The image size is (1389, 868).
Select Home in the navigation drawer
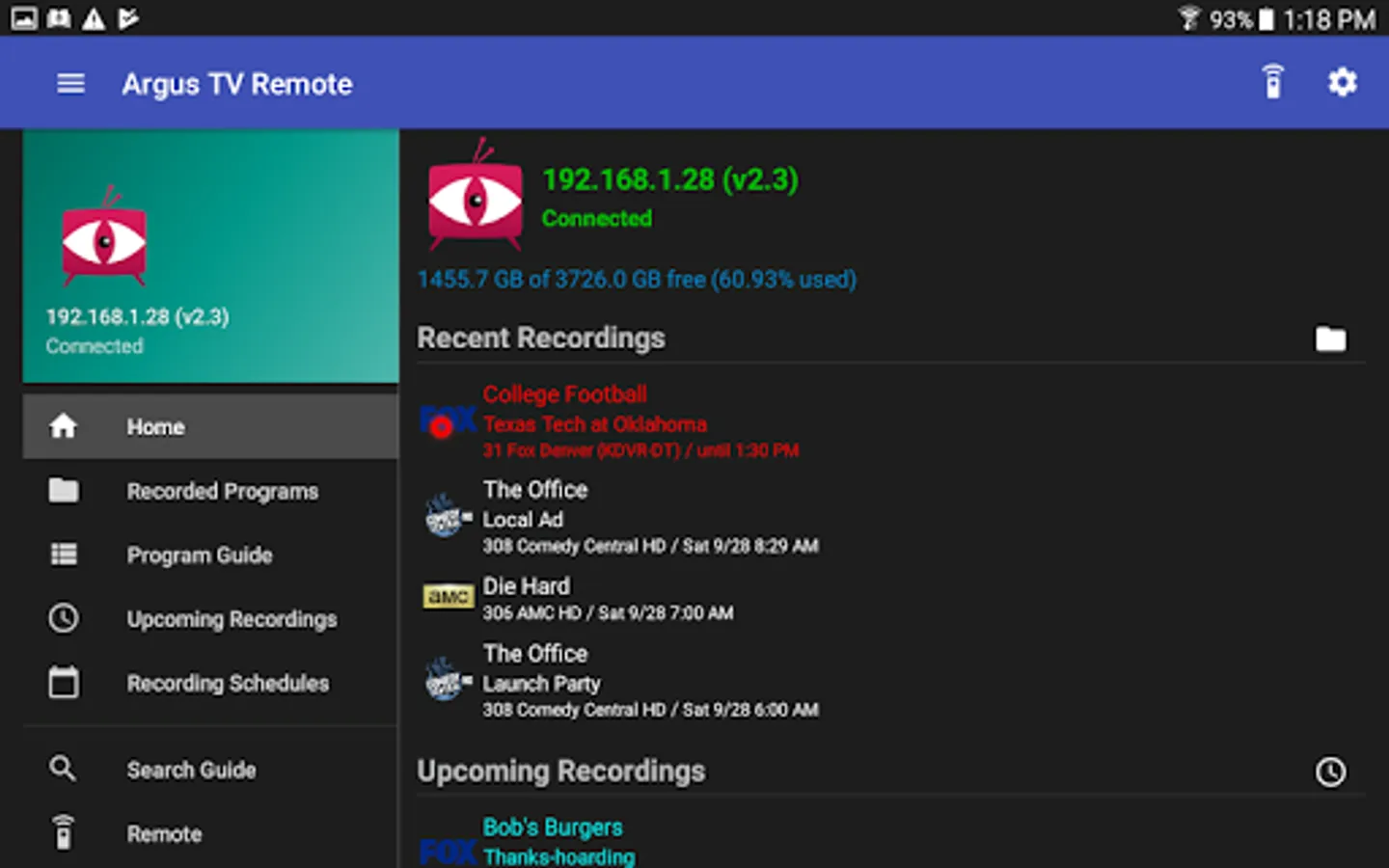210,426
